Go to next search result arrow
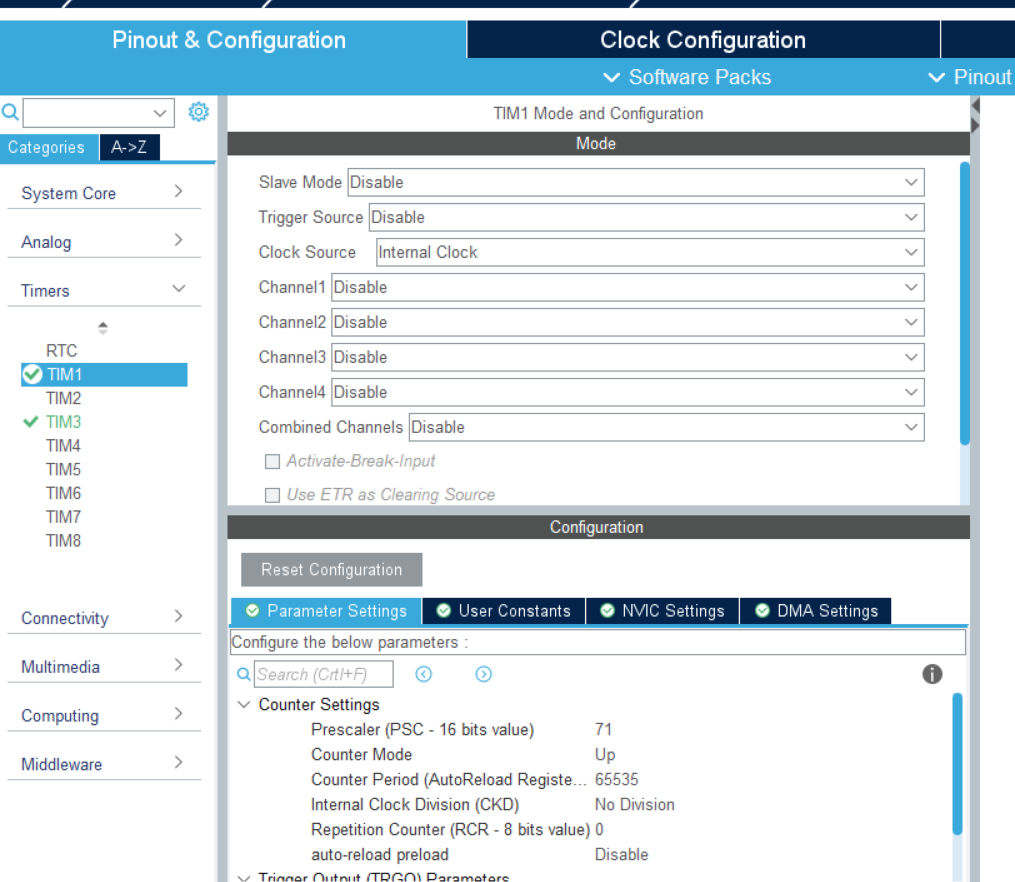Screen dimensions: 1015x882 click(x=483, y=674)
